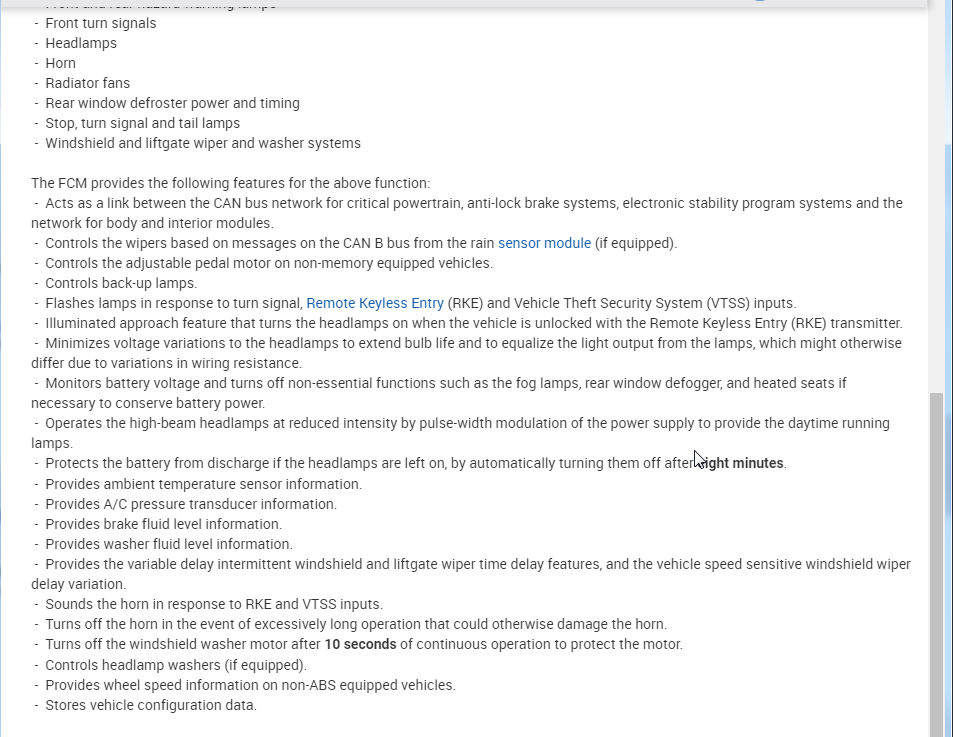Click "Provides washer fluid level information" line
The width and height of the screenshot is (953, 737).
[x=168, y=544]
